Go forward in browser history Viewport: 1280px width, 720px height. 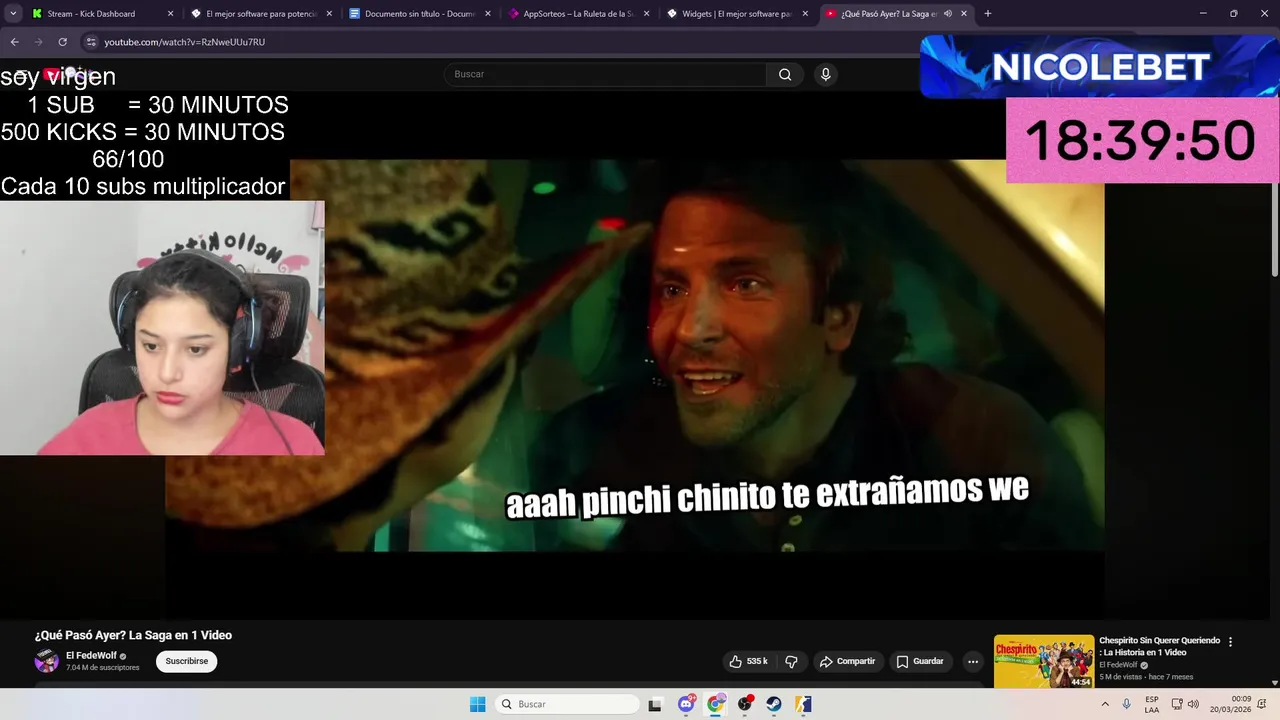(38, 42)
